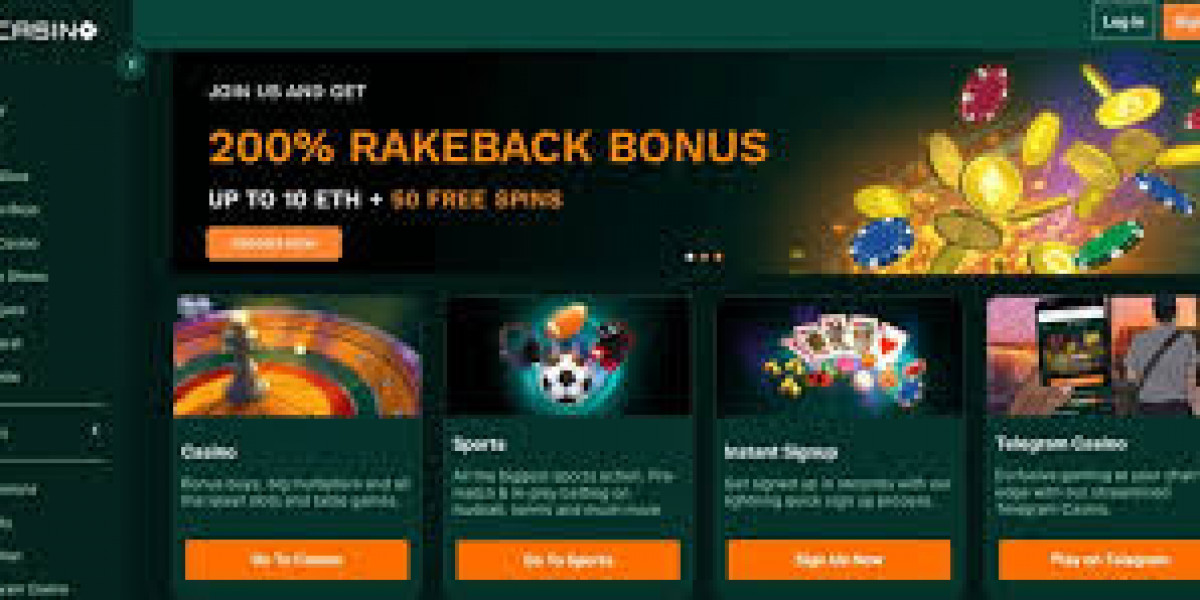Select the second carousel dot in the banner
Screen dimensions: 1200x600
(x=703, y=257)
